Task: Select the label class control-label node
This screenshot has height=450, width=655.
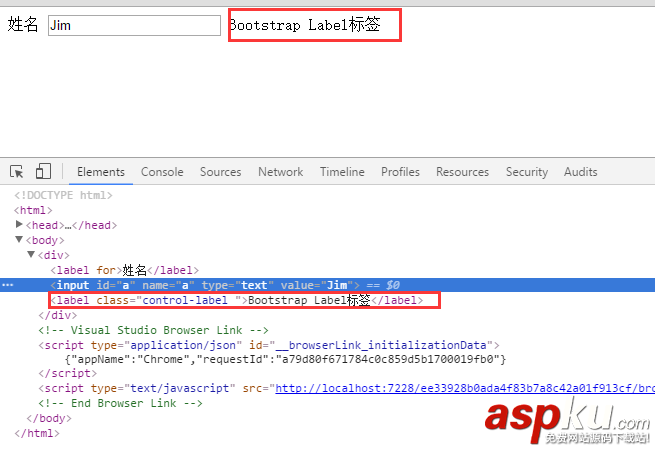Action: pyautogui.click(x=236, y=300)
